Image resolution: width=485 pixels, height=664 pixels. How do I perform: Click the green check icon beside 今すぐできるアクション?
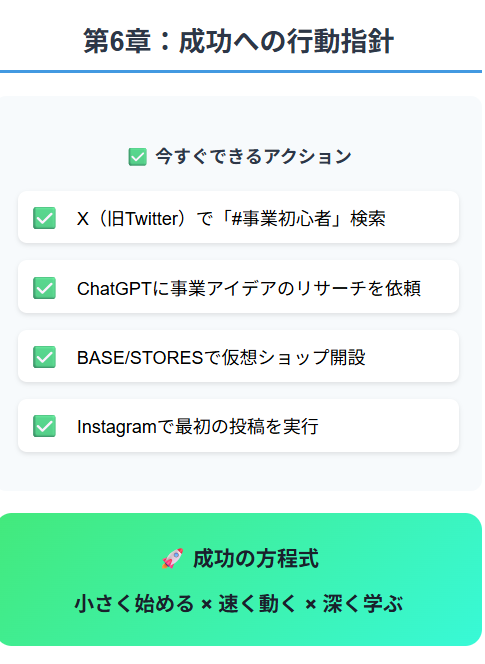tap(138, 157)
